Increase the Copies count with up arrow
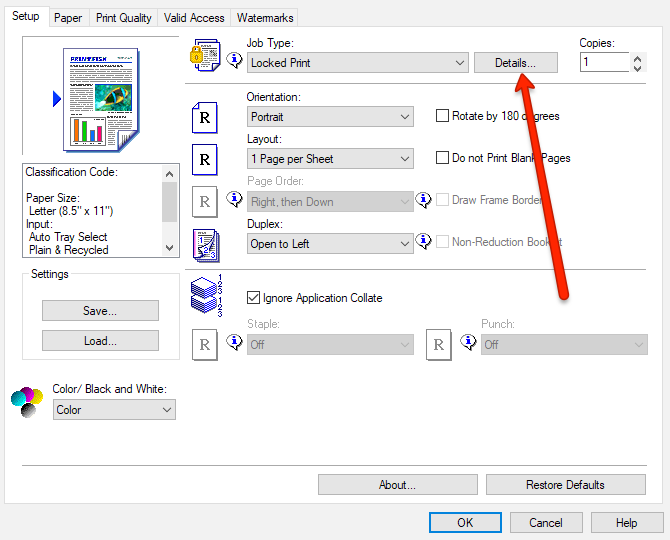Image resolution: width=670 pixels, height=540 pixels. (x=638, y=58)
